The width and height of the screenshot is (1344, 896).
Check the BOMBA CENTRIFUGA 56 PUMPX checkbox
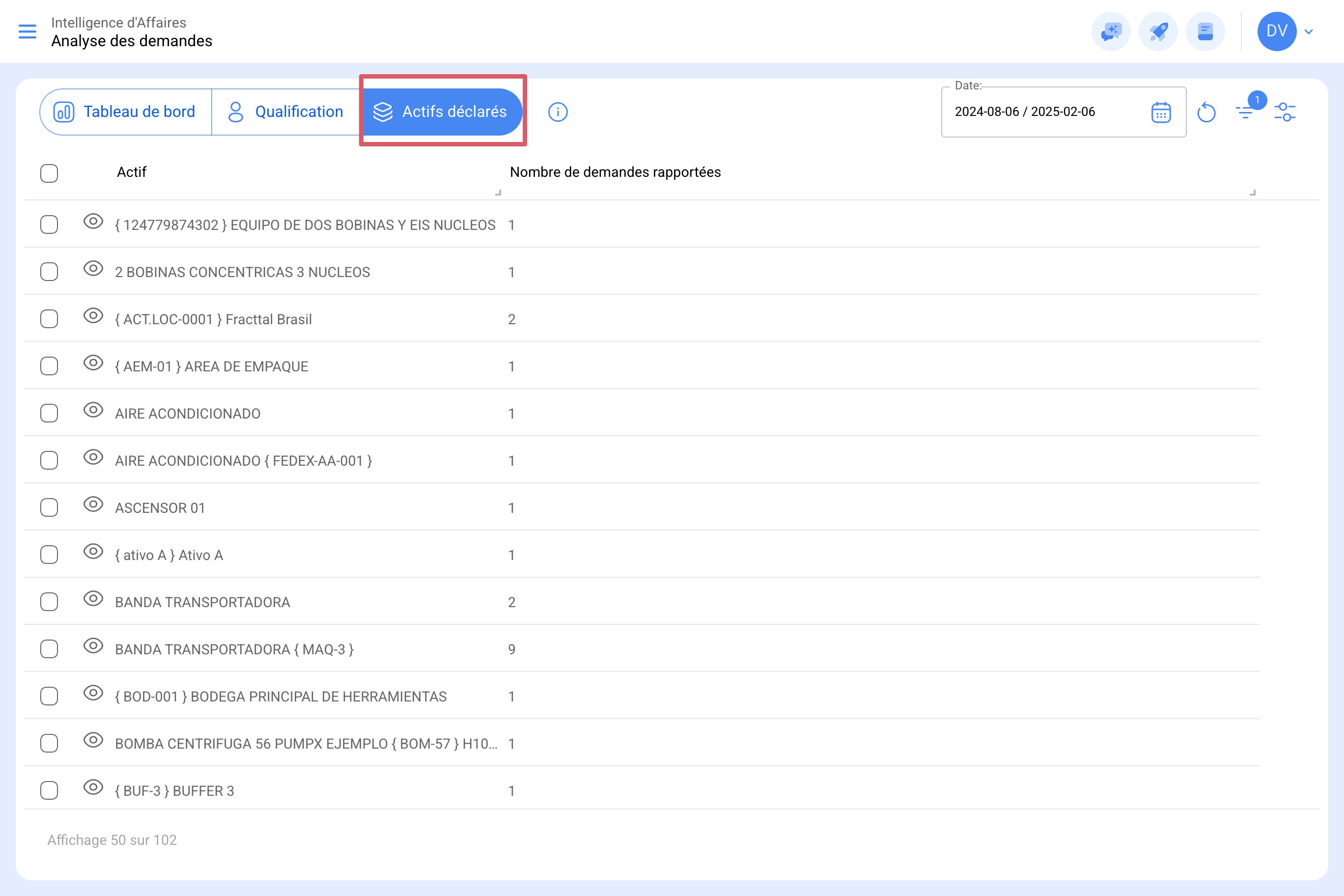pos(49,743)
